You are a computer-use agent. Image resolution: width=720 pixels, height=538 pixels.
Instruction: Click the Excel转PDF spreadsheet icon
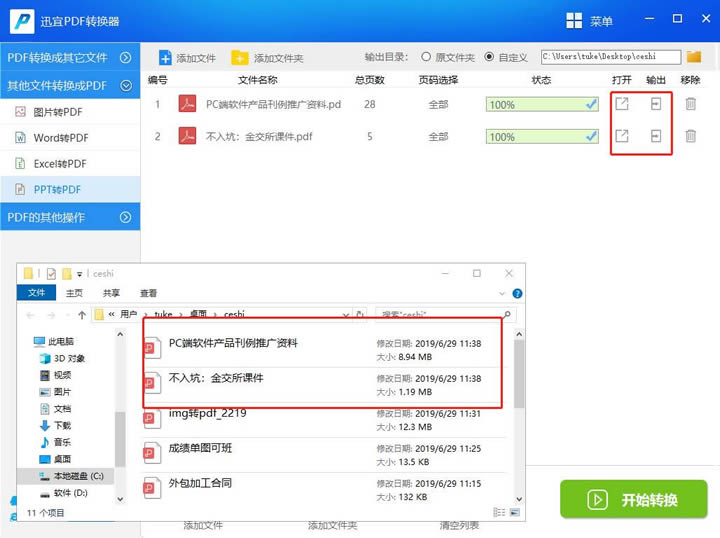[x=20, y=163]
